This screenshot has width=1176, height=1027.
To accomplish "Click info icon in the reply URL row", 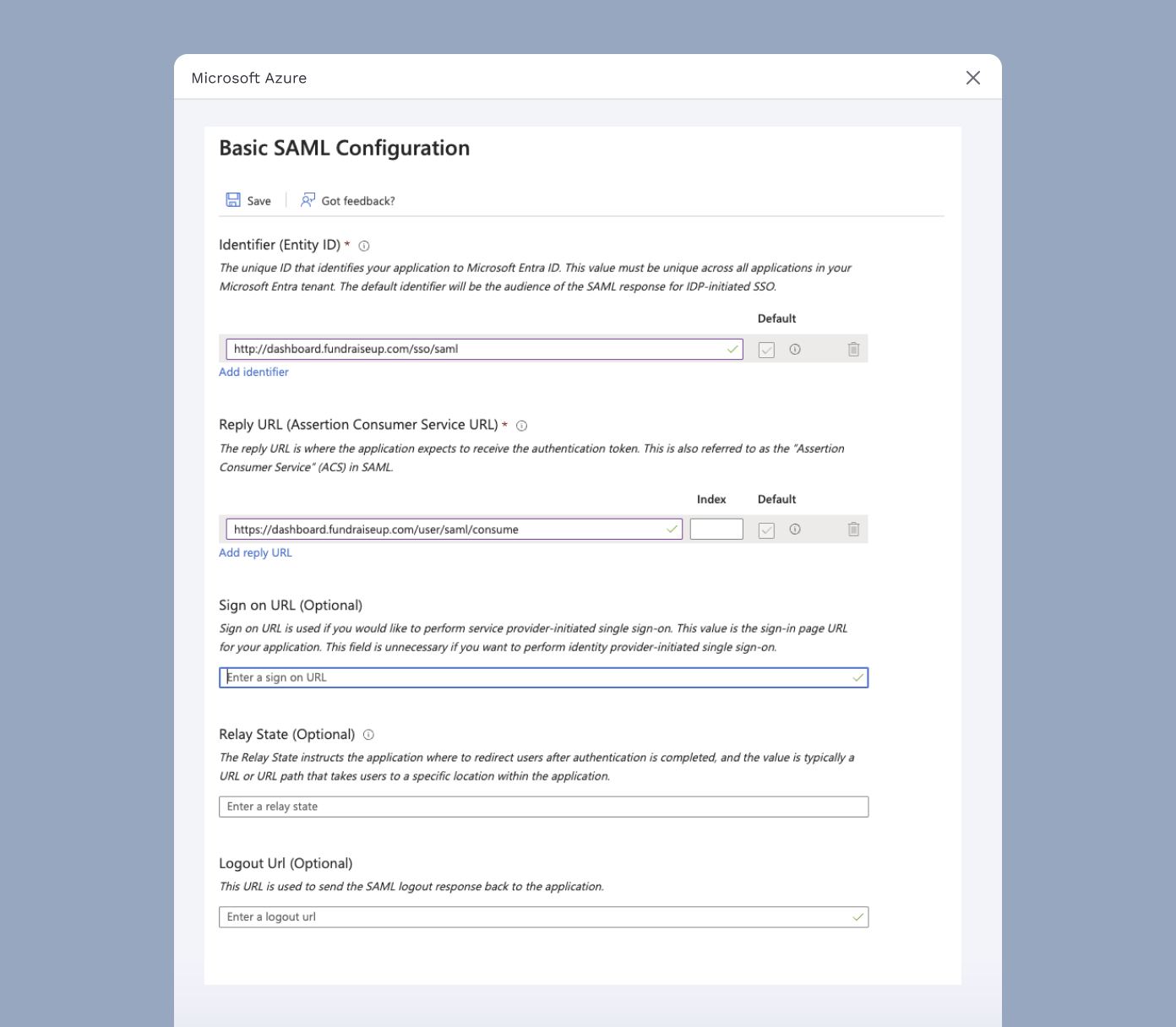I will click(x=795, y=530).
